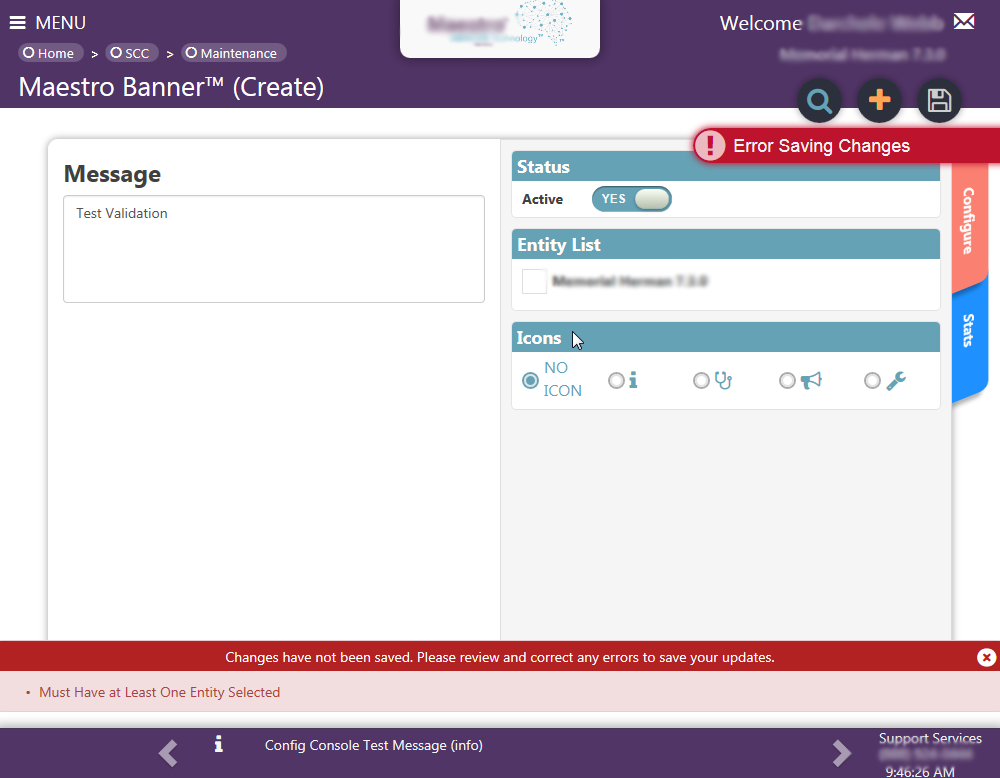Select the stethoscope radio button

pos(701,381)
